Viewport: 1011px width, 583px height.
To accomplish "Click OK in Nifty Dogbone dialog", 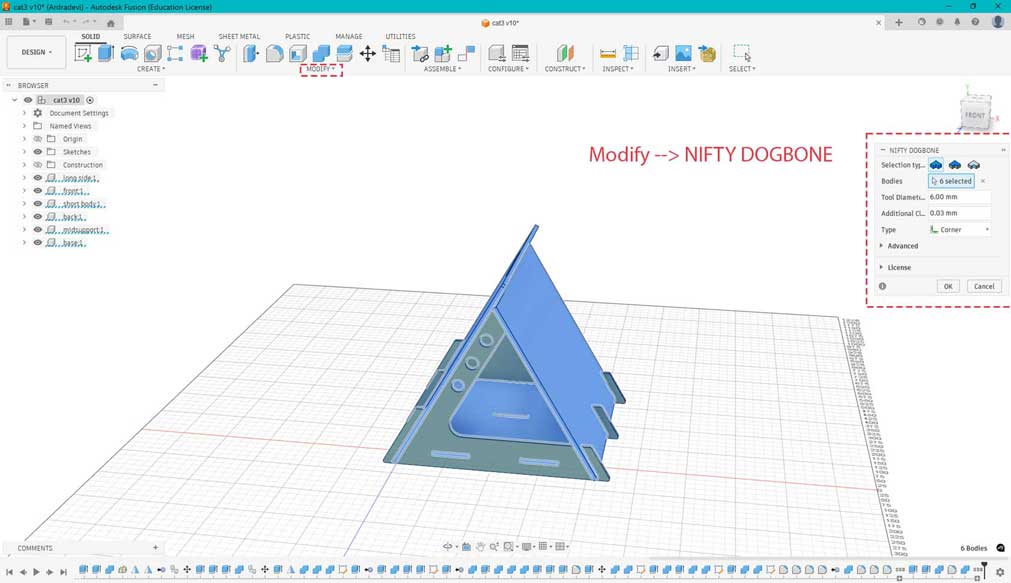I will coord(948,286).
